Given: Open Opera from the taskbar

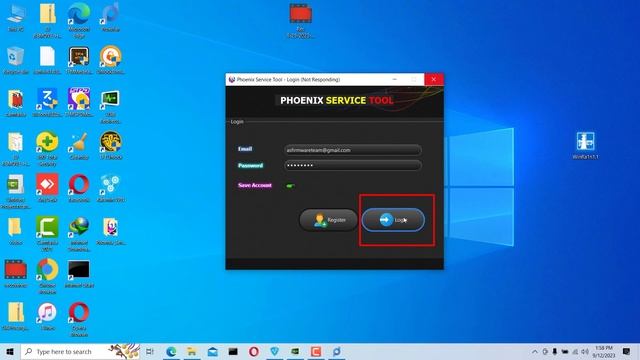Looking at the screenshot, I should [253, 351].
